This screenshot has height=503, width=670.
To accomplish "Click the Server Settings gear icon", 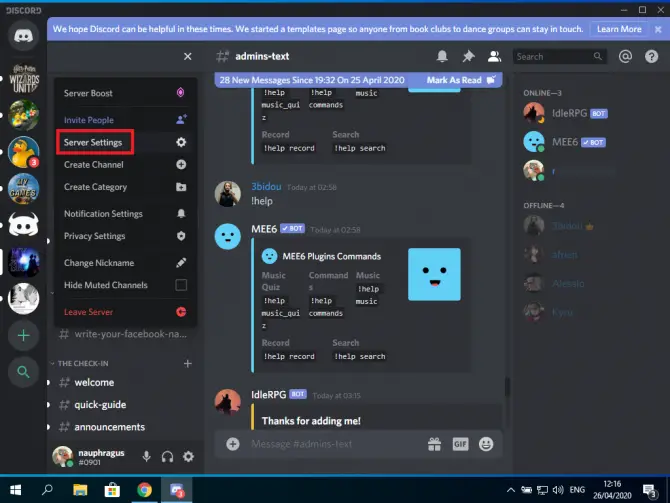I will [181, 142].
